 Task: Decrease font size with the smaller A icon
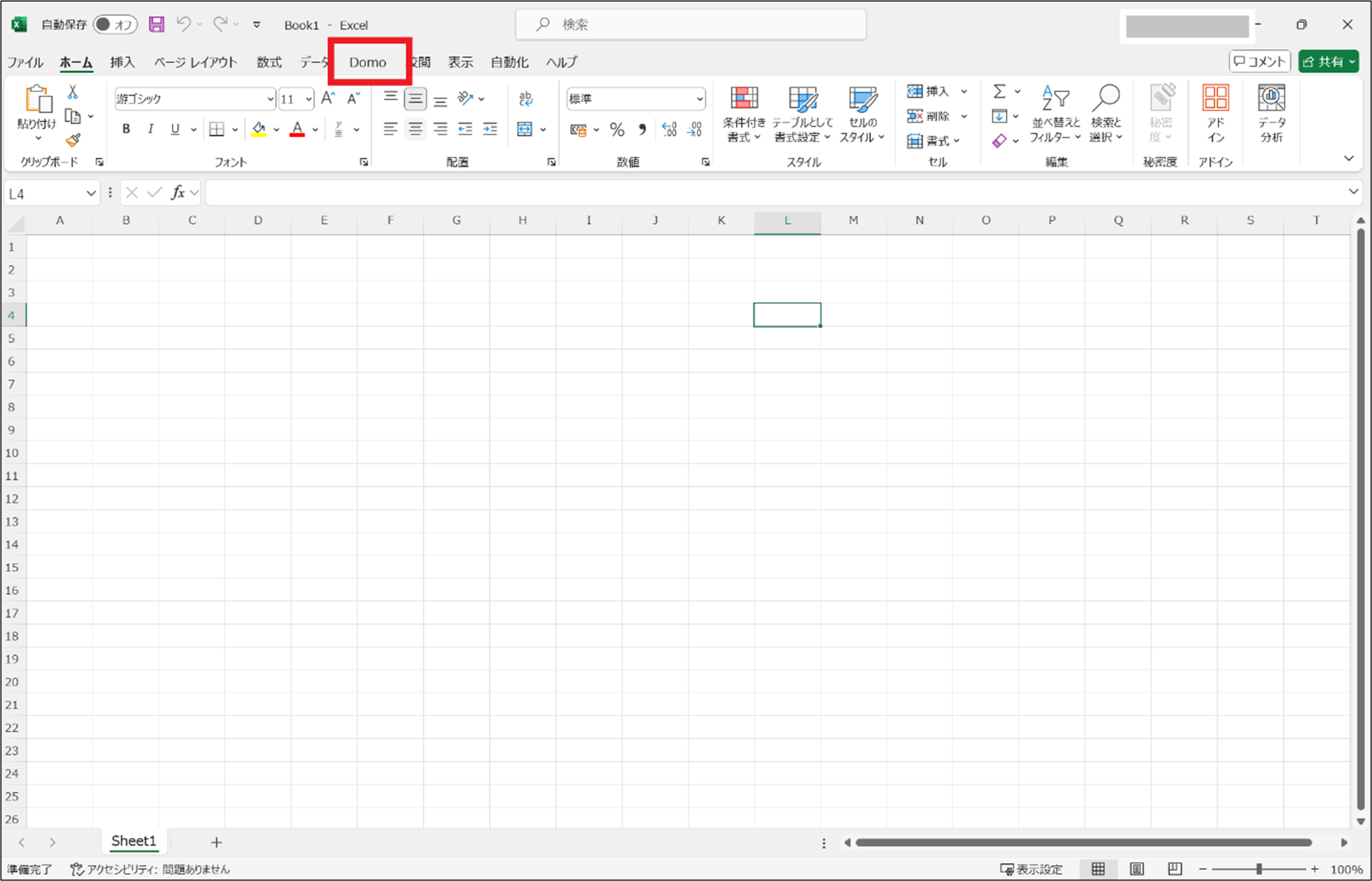354,99
